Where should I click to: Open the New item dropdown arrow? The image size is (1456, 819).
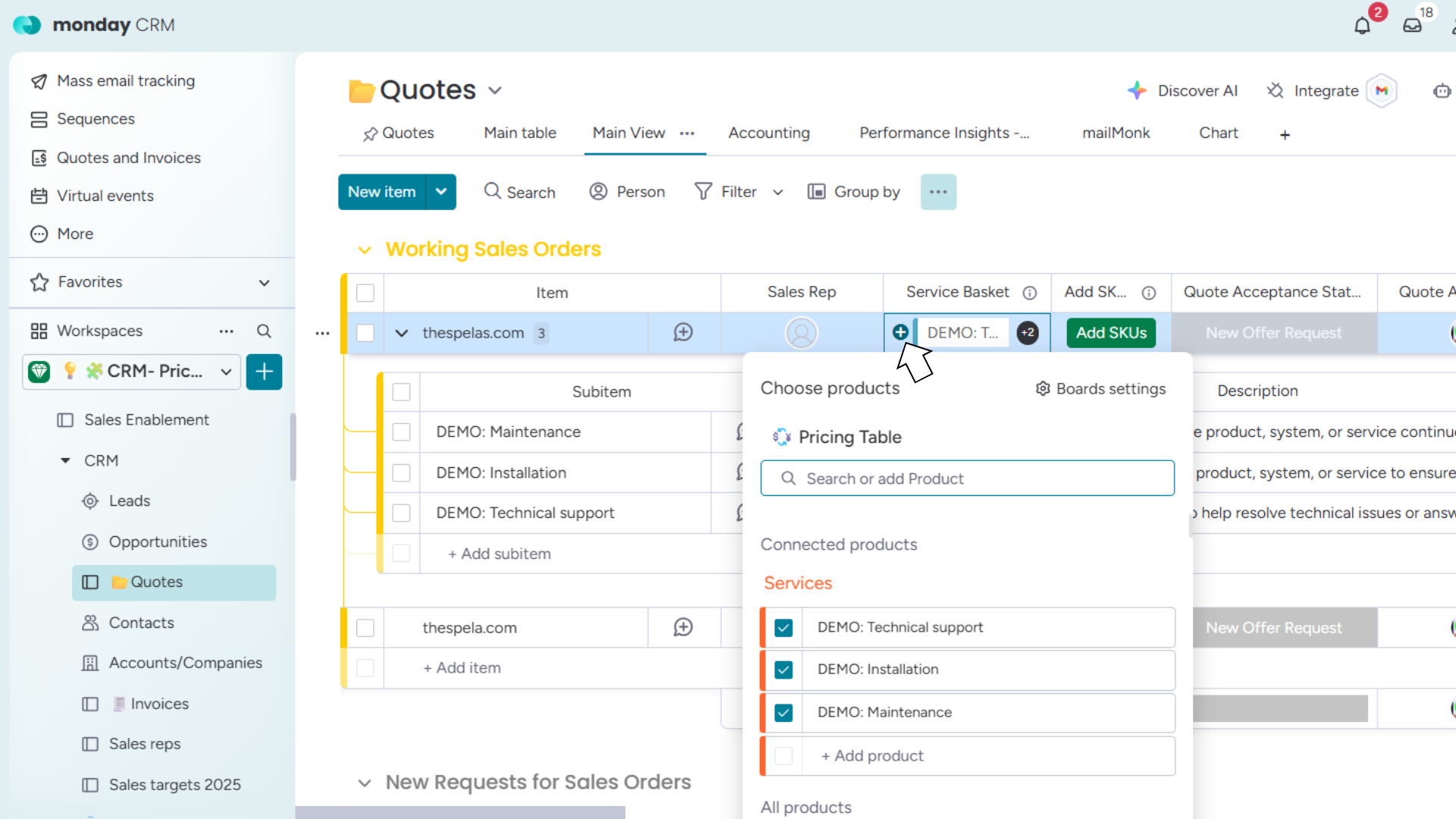(x=441, y=192)
